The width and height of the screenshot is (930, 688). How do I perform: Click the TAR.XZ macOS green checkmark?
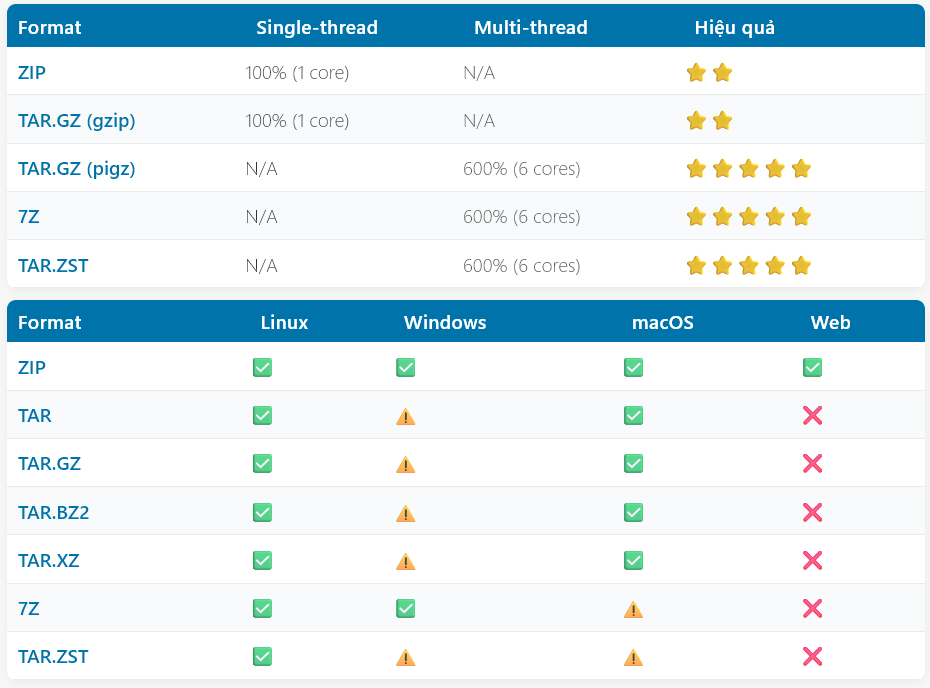(x=633, y=560)
